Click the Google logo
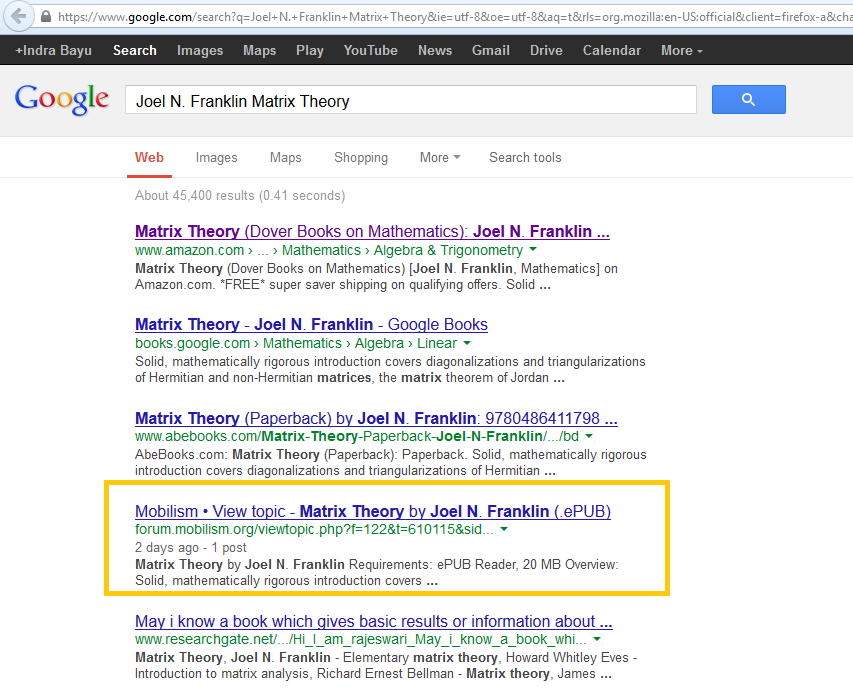853x691 pixels. [x=62, y=100]
